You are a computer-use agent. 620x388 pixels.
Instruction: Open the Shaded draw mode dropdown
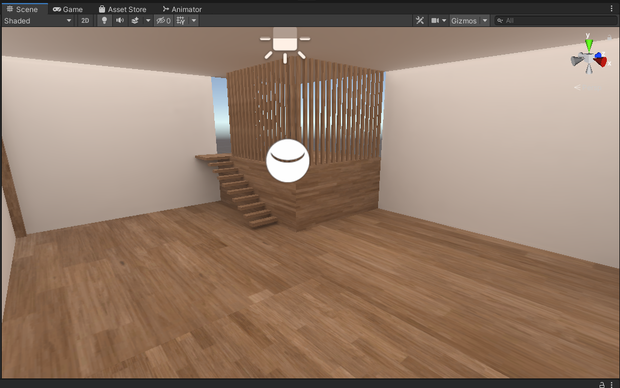click(x=38, y=21)
